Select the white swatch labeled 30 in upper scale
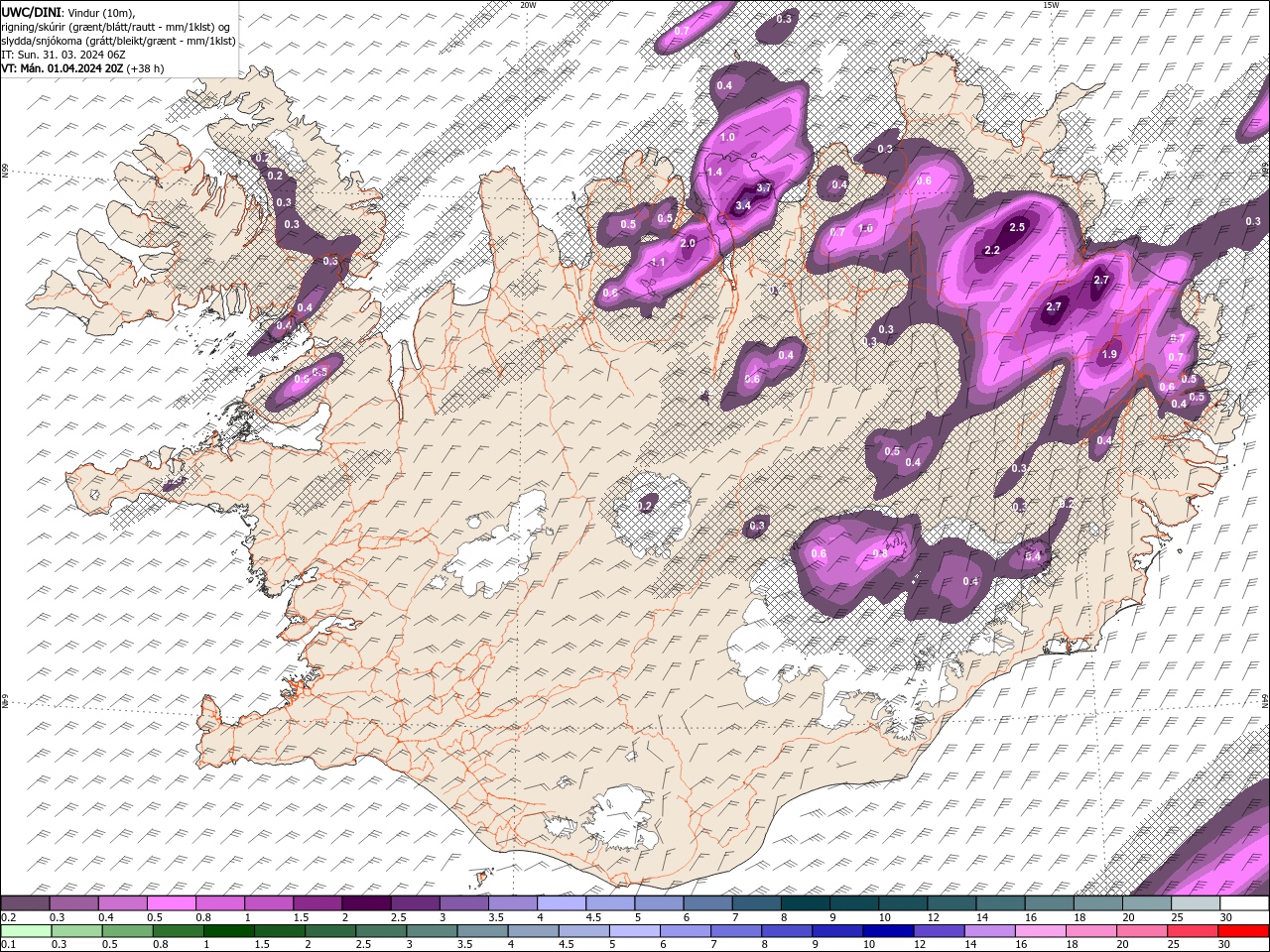 [1244, 903]
